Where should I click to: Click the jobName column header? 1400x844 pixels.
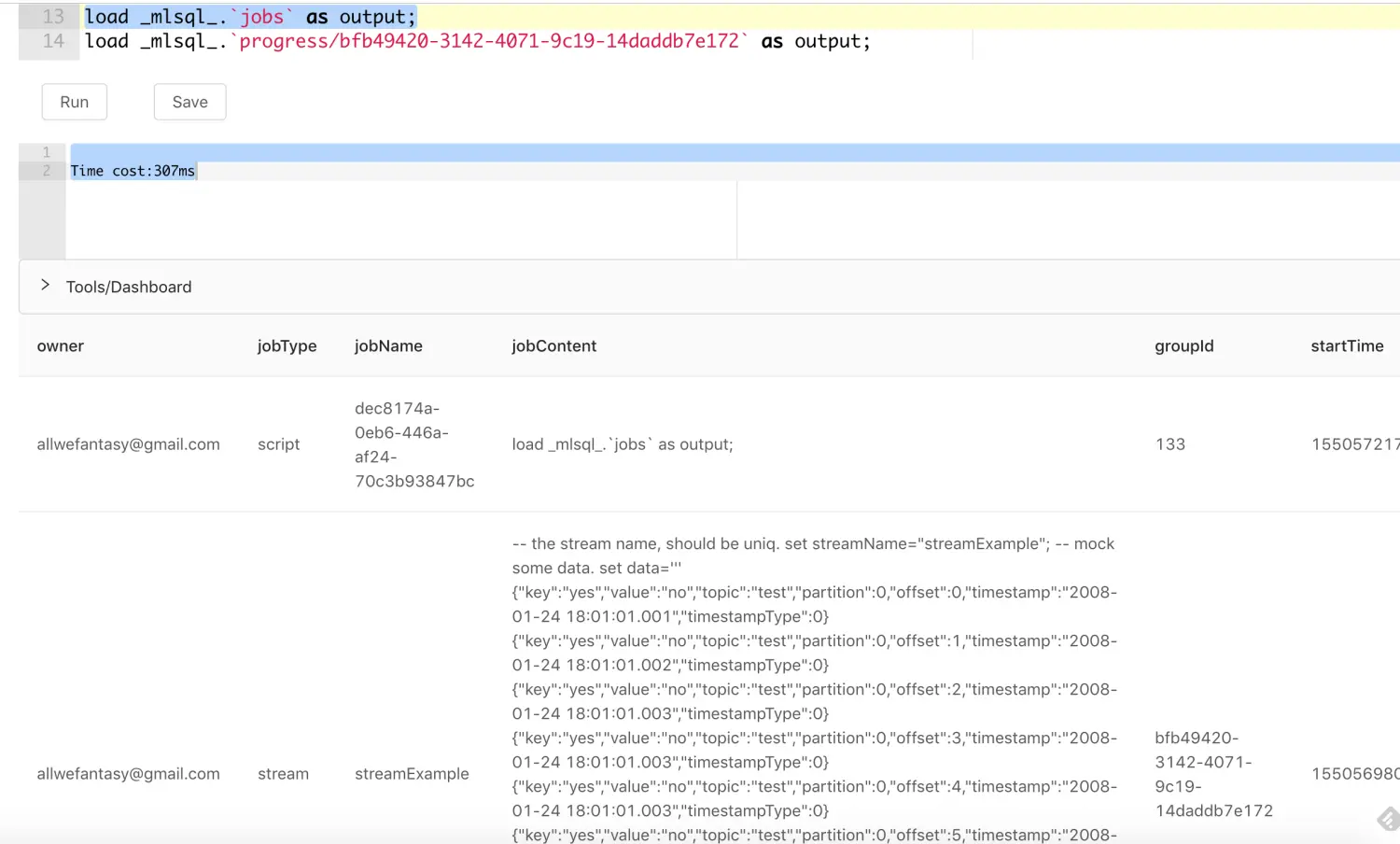click(388, 345)
